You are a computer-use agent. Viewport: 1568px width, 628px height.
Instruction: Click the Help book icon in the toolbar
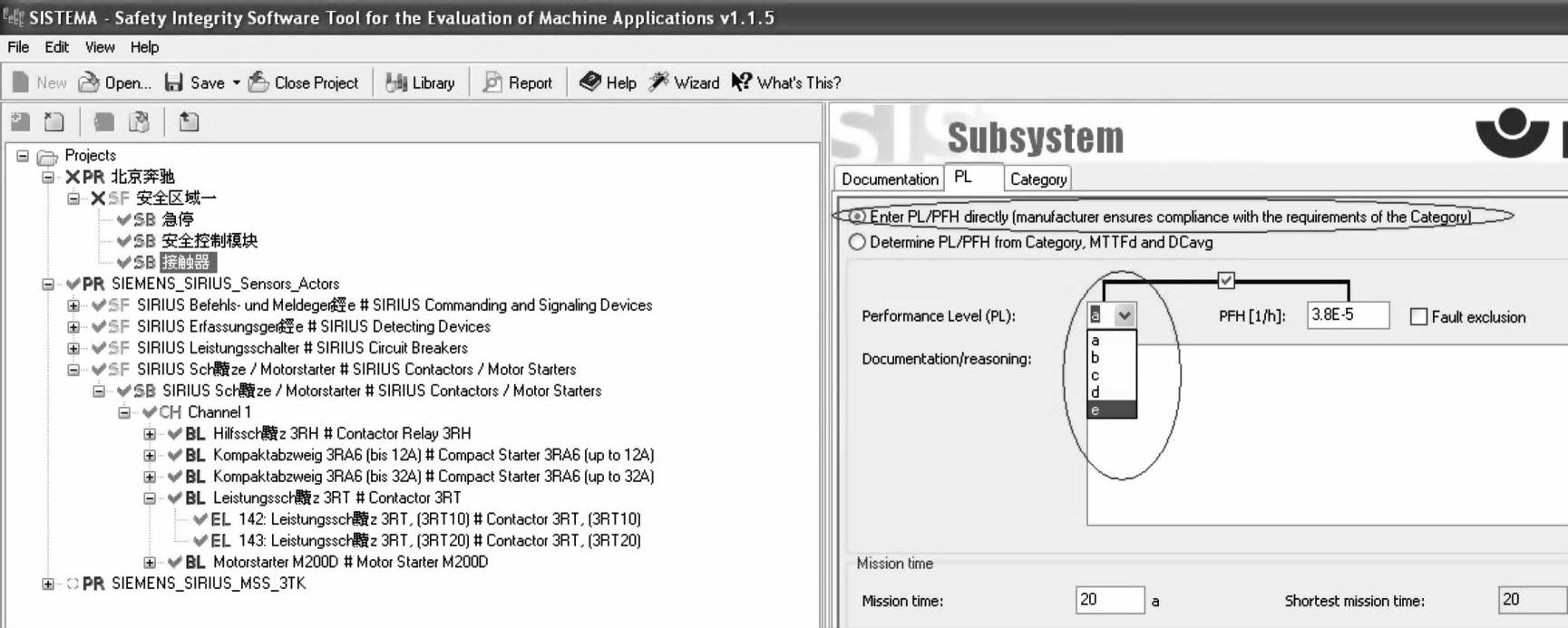[x=590, y=82]
